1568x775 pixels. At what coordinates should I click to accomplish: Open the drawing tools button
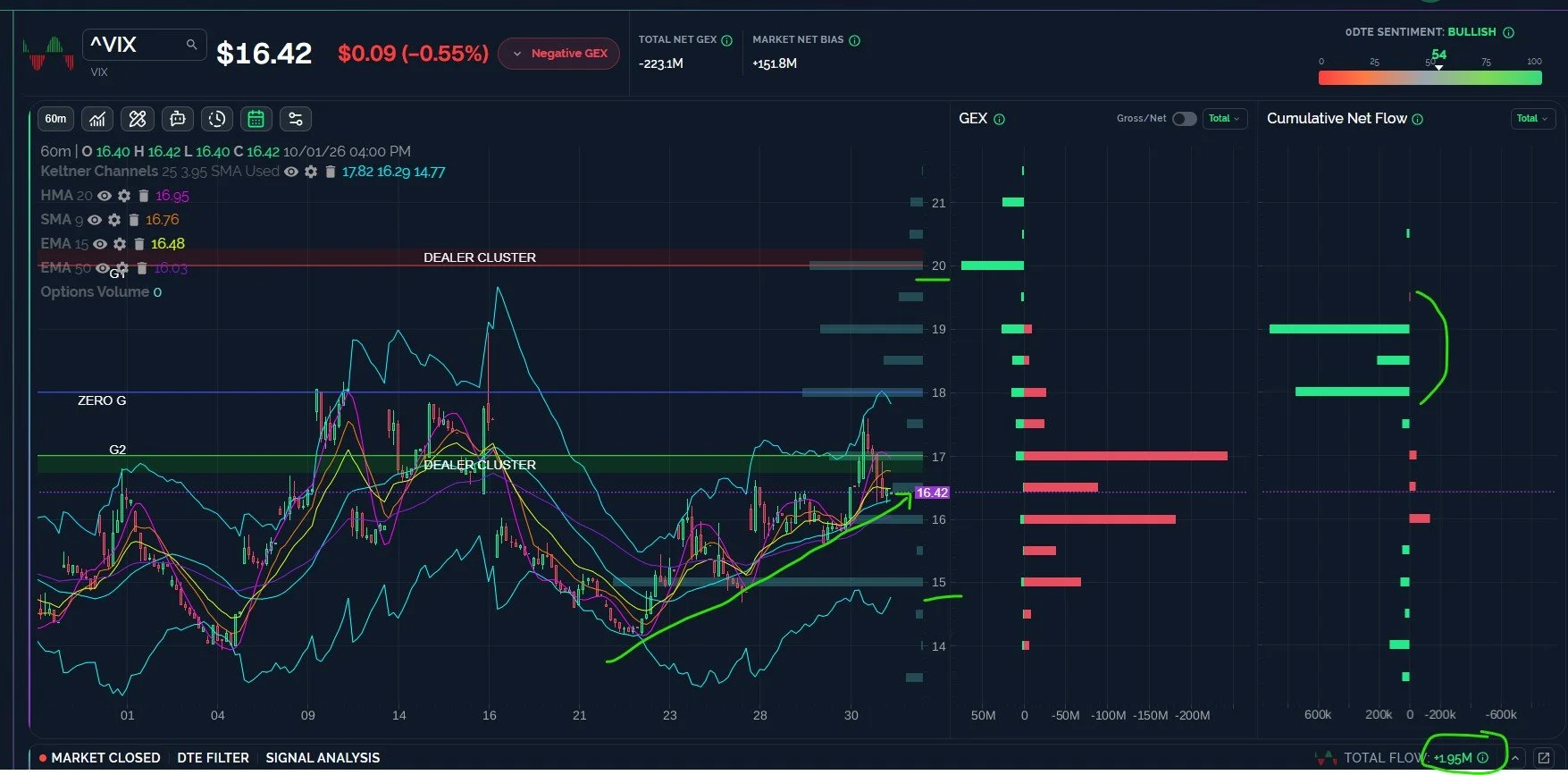pyautogui.click(x=138, y=119)
